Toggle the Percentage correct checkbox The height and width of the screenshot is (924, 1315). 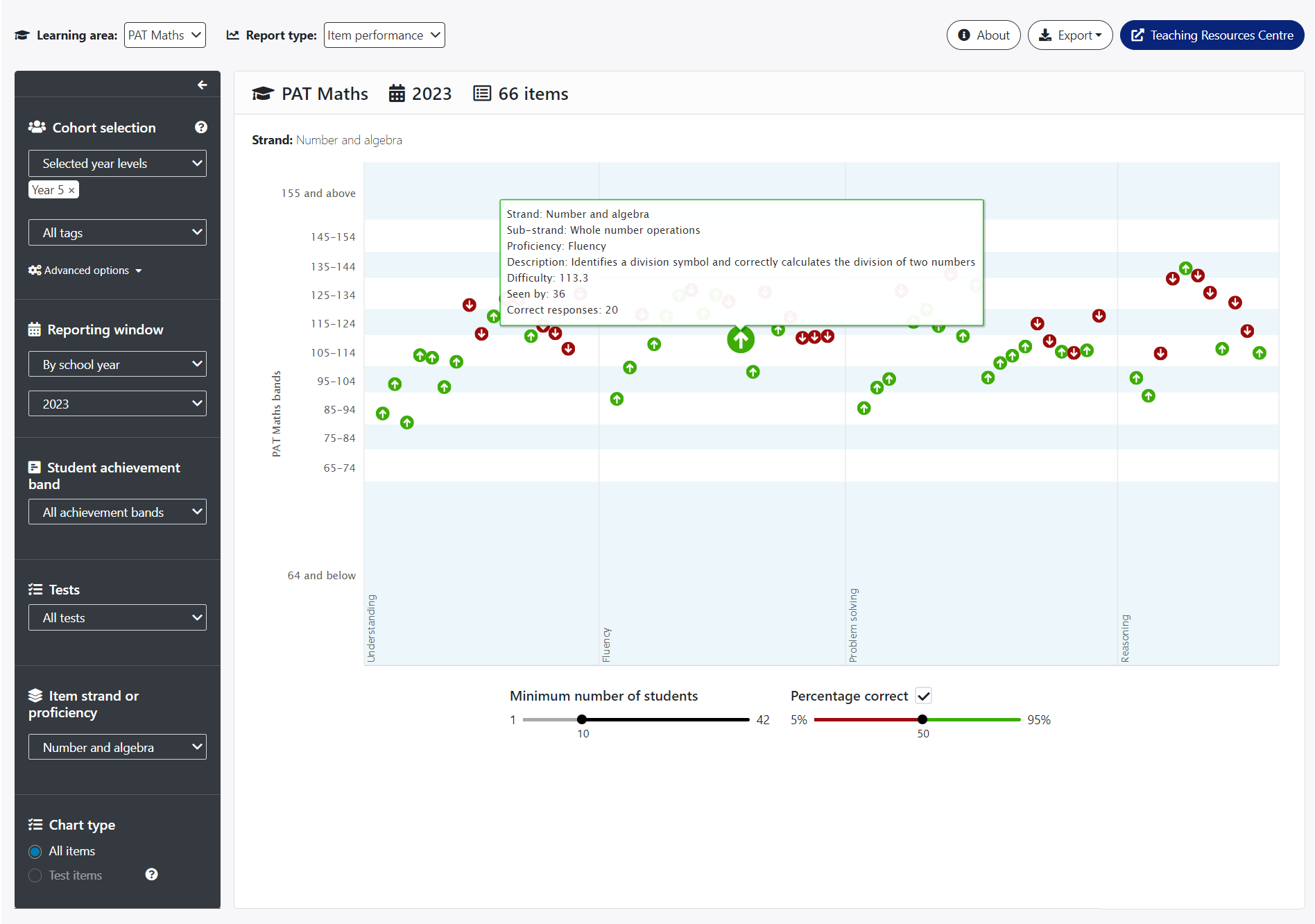[x=923, y=696]
